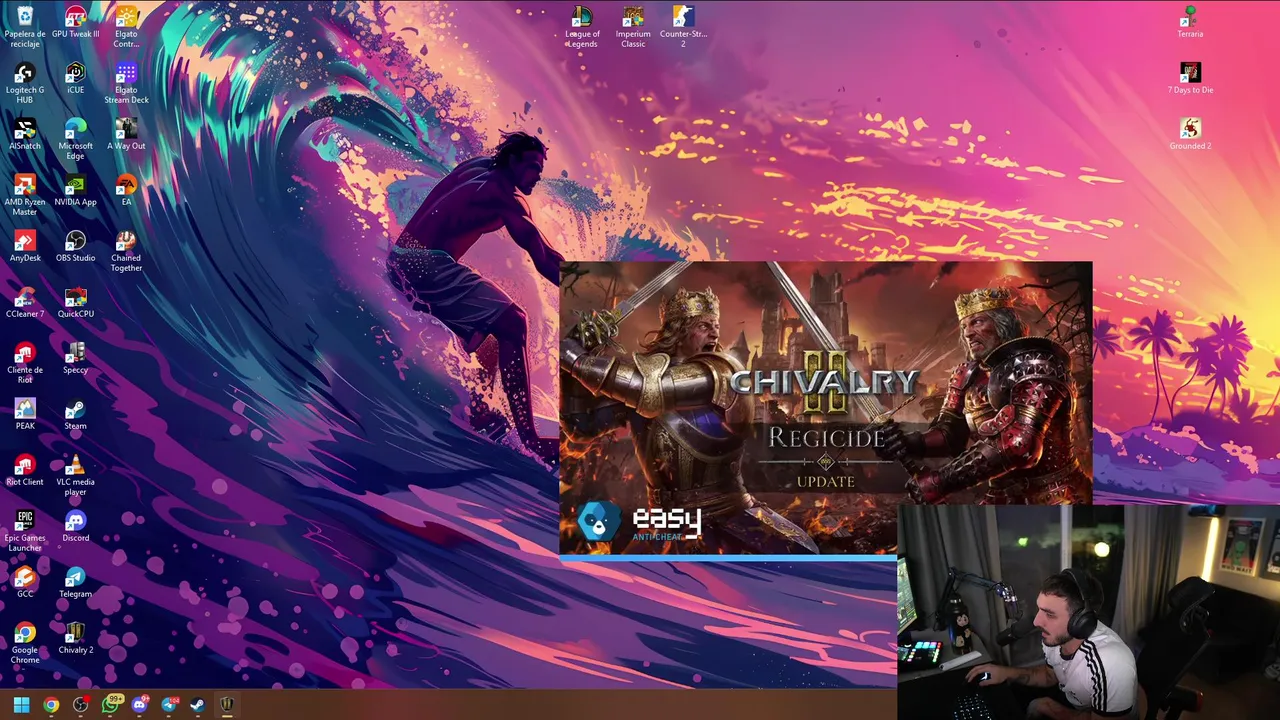Open Logitech G HUB desktop shortcut
The width and height of the screenshot is (1280, 720).
25,83
